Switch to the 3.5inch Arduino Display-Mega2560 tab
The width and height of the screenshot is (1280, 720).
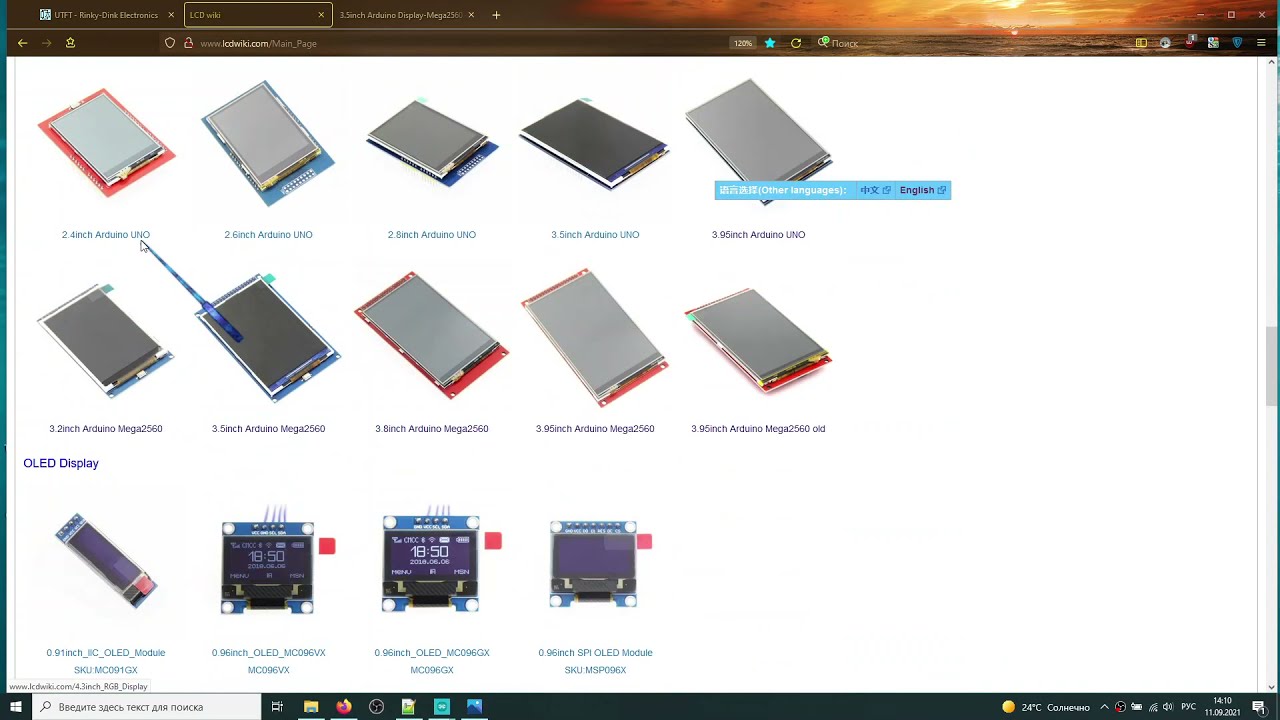408,15
